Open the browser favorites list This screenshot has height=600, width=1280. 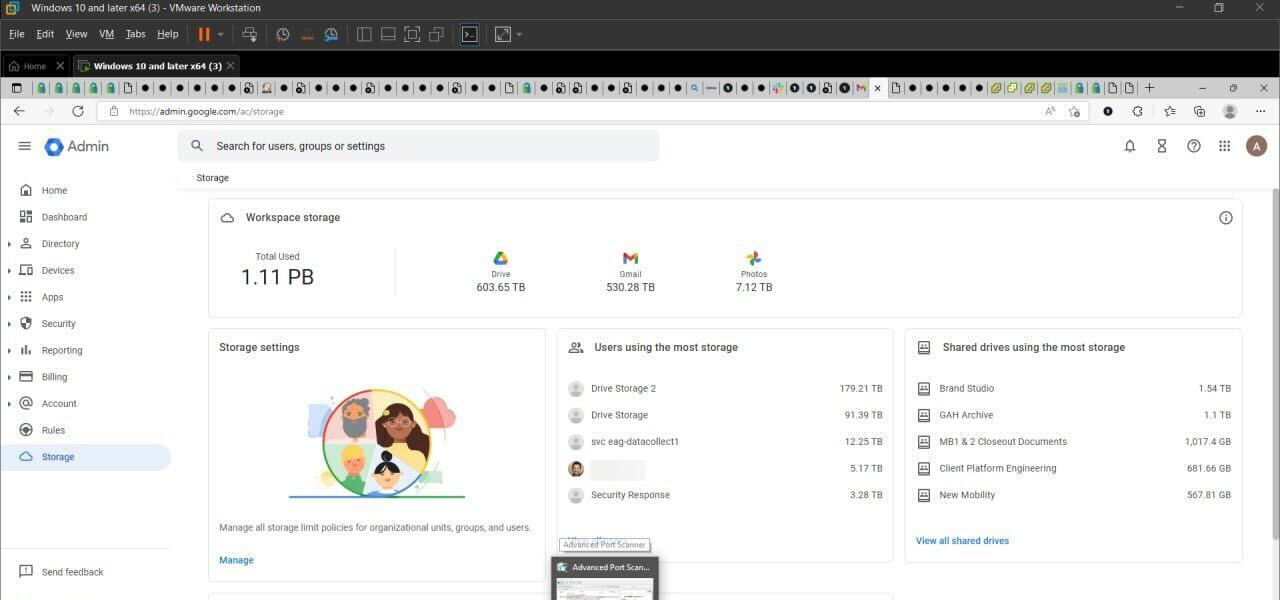point(1170,111)
